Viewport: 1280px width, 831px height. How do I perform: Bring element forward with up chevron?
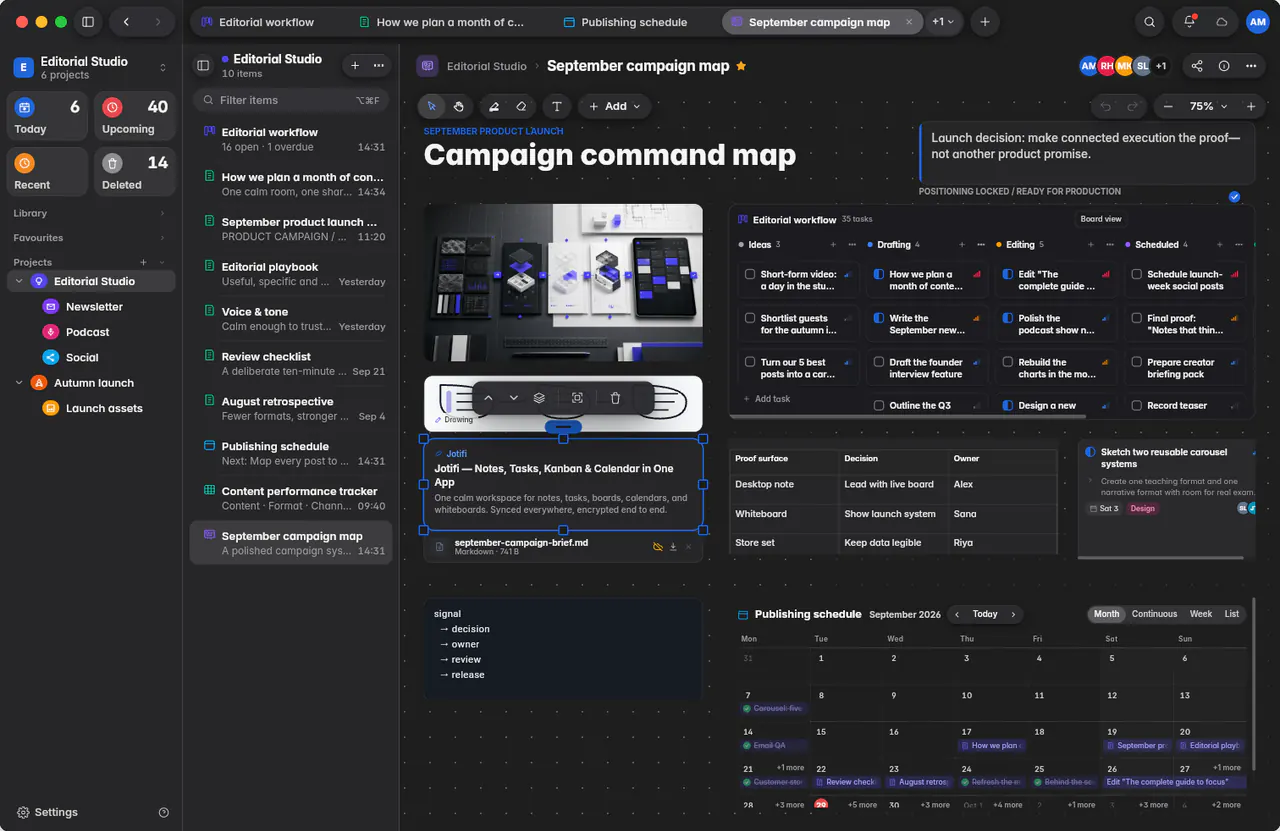click(x=488, y=398)
